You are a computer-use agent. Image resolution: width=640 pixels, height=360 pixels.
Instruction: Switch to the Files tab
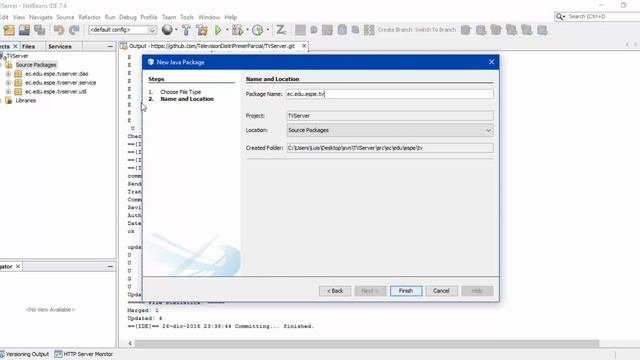click(x=29, y=47)
